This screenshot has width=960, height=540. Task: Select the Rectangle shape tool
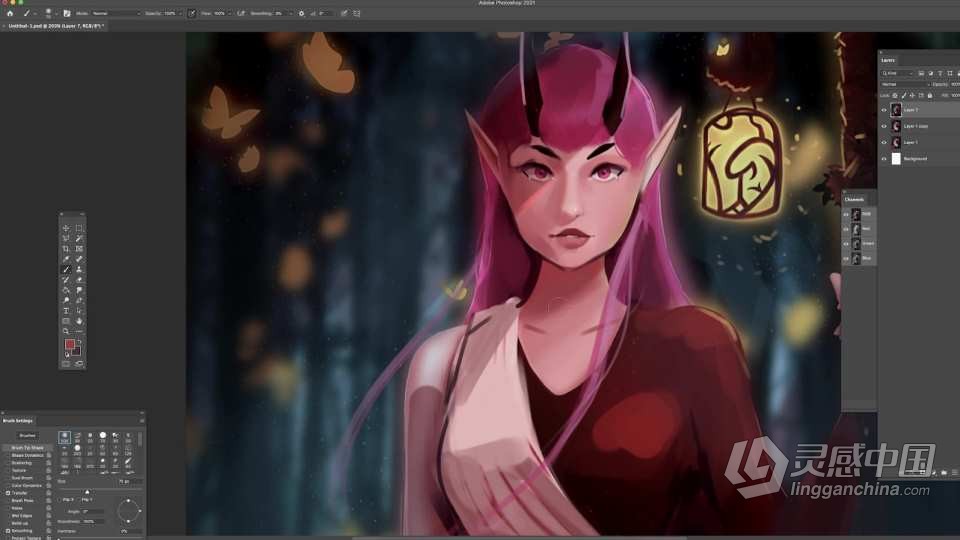[66, 321]
